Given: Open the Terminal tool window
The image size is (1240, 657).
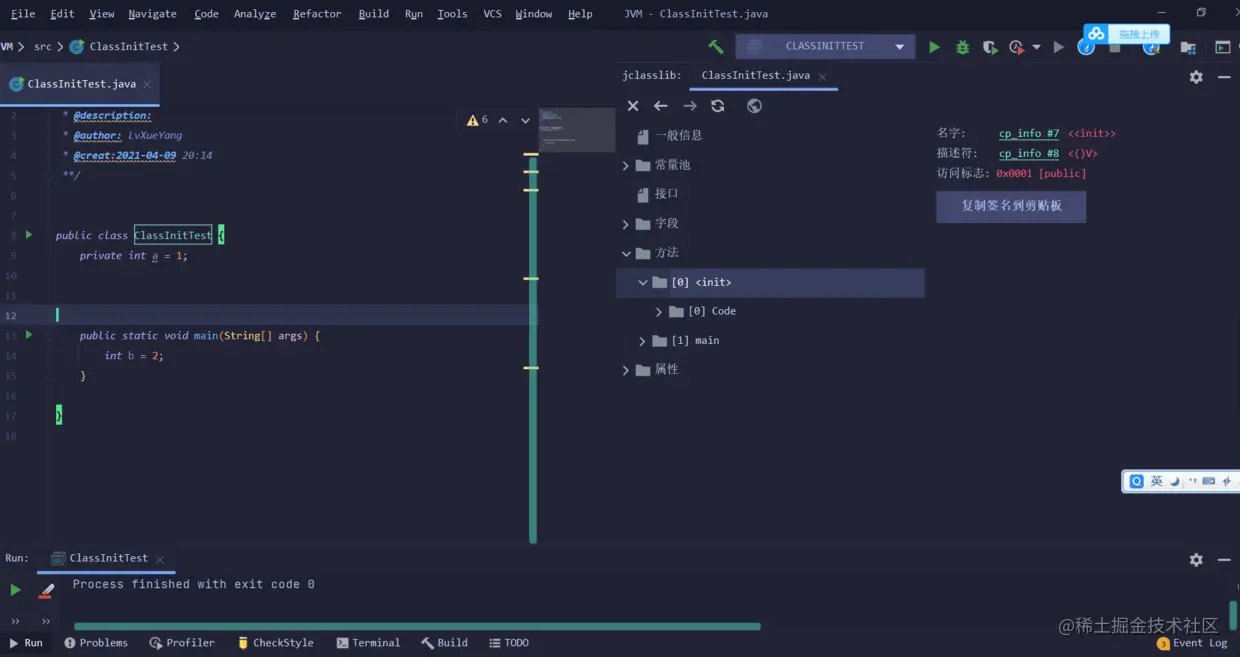Looking at the screenshot, I should [368, 643].
